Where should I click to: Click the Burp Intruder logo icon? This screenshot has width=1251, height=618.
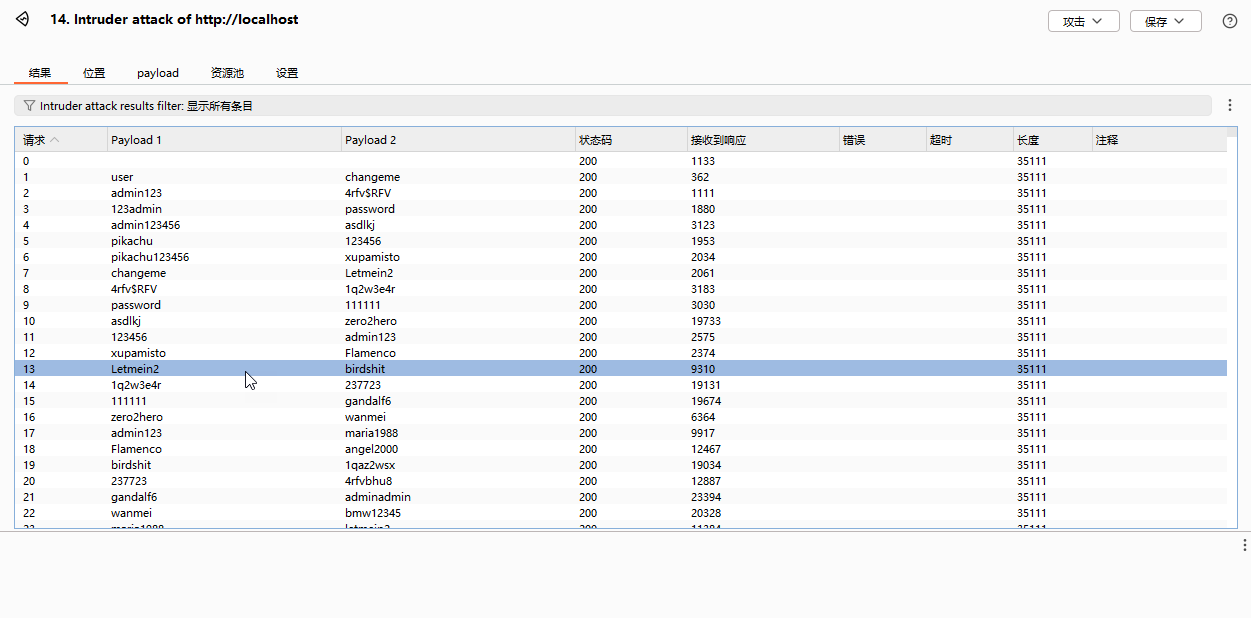pos(23,20)
